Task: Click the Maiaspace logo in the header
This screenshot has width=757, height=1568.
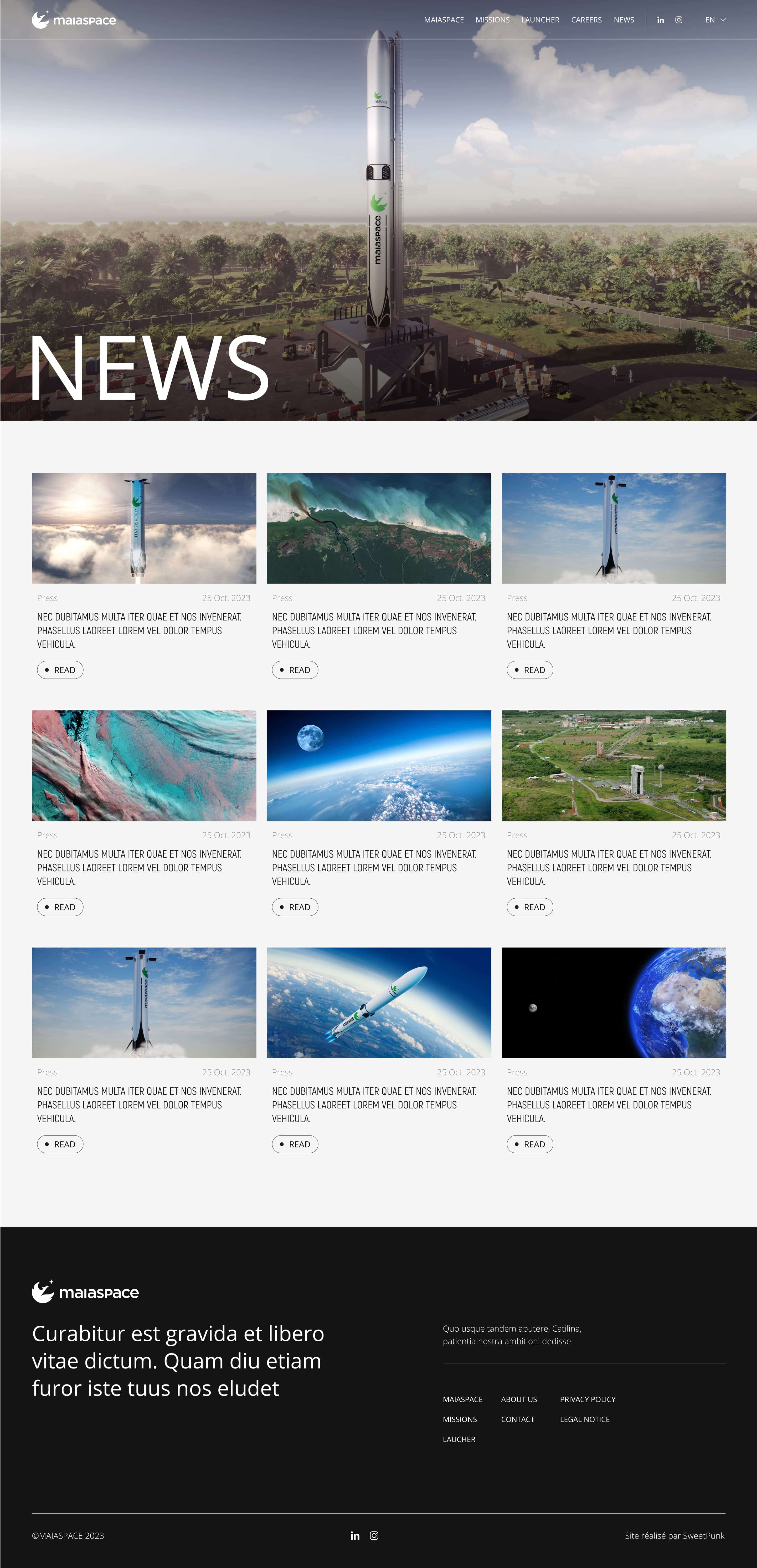Action: (74, 20)
